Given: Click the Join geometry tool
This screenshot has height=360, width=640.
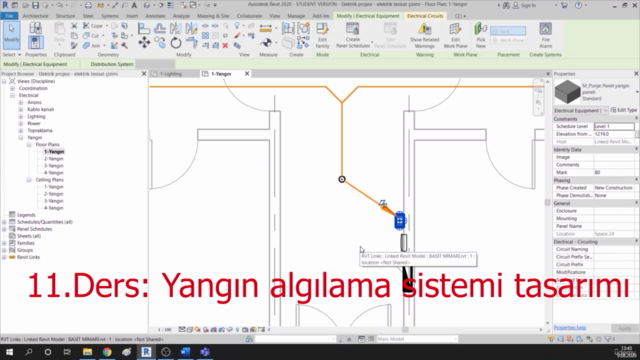Looking at the screenshot, I should (x=92, y=46).
